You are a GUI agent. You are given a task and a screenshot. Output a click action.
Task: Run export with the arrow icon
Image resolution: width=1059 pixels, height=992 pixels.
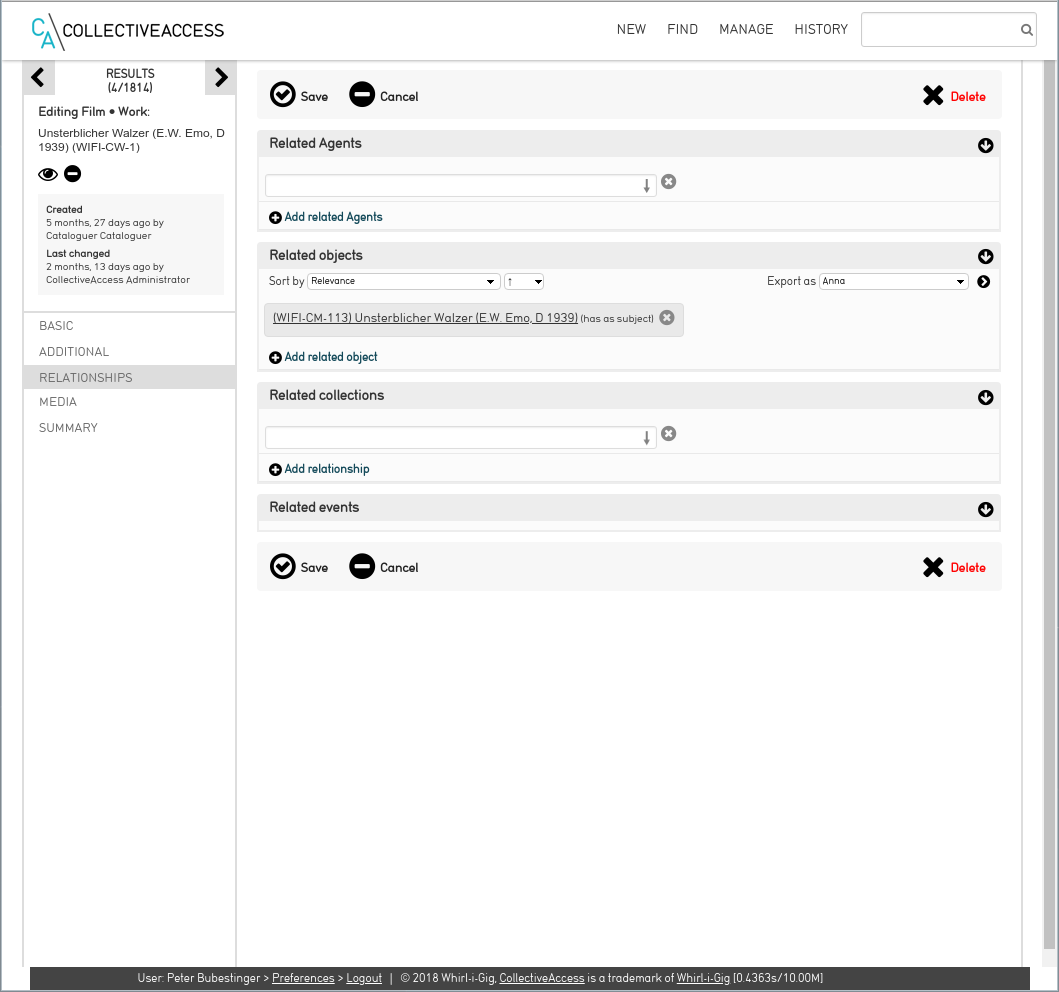984,282
